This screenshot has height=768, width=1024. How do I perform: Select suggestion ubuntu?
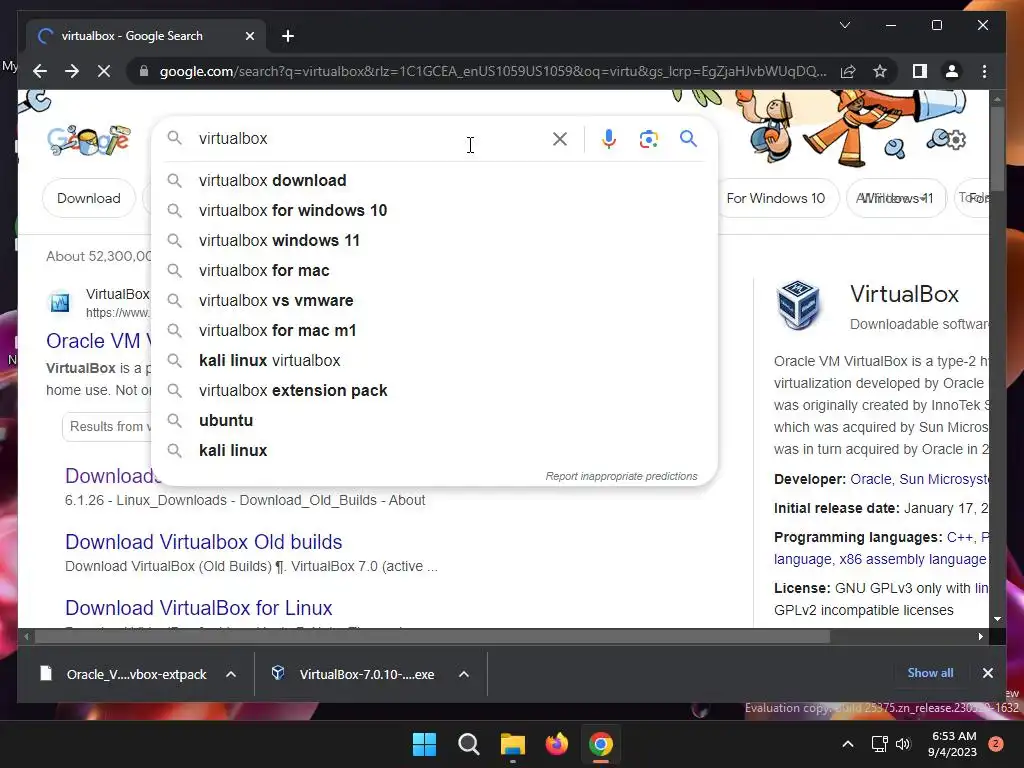(434, 421)
